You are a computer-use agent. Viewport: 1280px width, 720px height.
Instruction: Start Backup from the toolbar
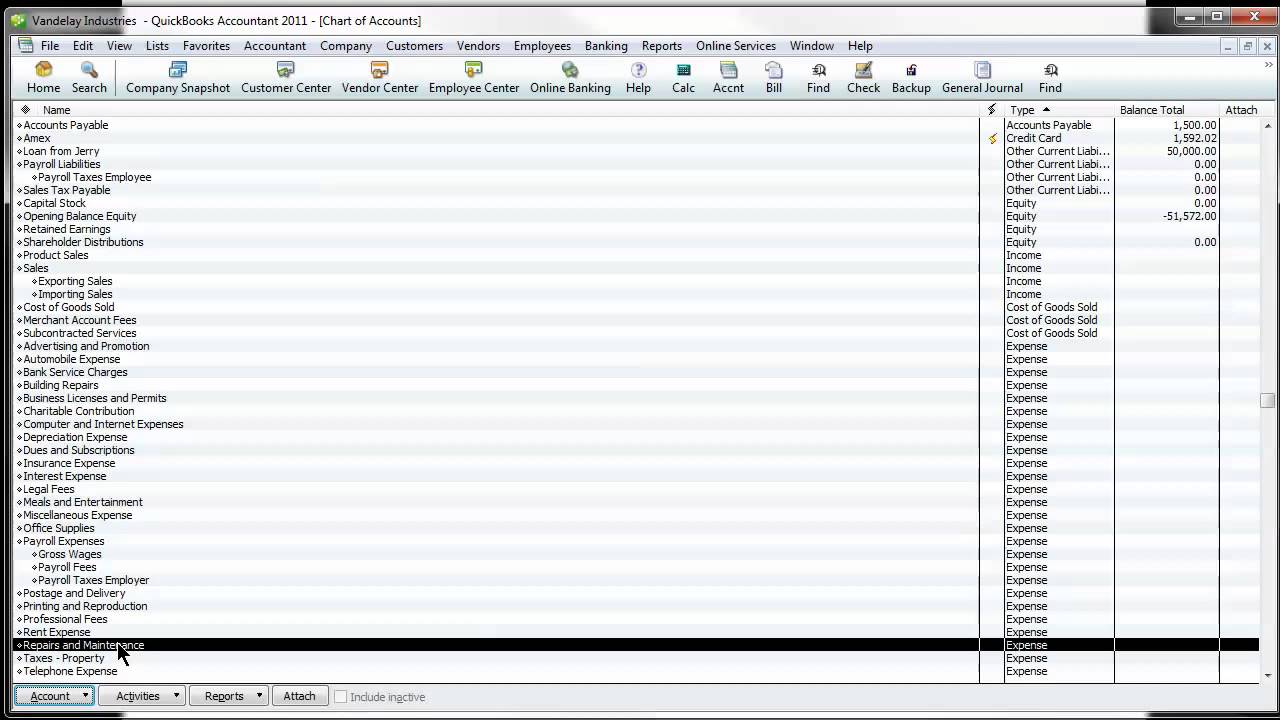911,78
